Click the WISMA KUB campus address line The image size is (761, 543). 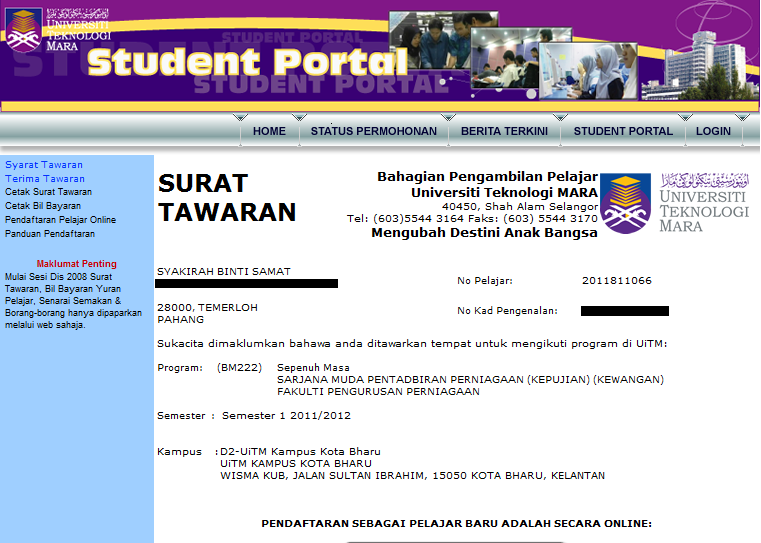click(413, 476)
